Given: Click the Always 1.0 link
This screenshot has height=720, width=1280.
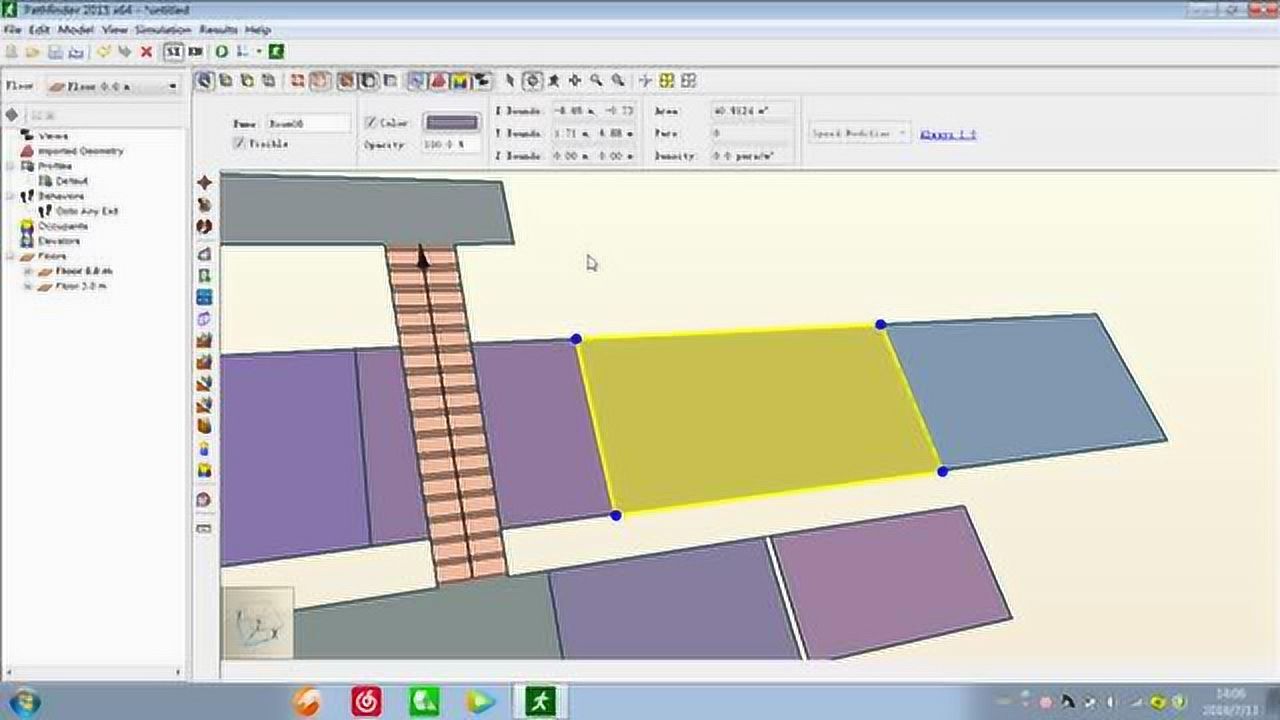Looking at the screenshot, I should tap(947, 134).
